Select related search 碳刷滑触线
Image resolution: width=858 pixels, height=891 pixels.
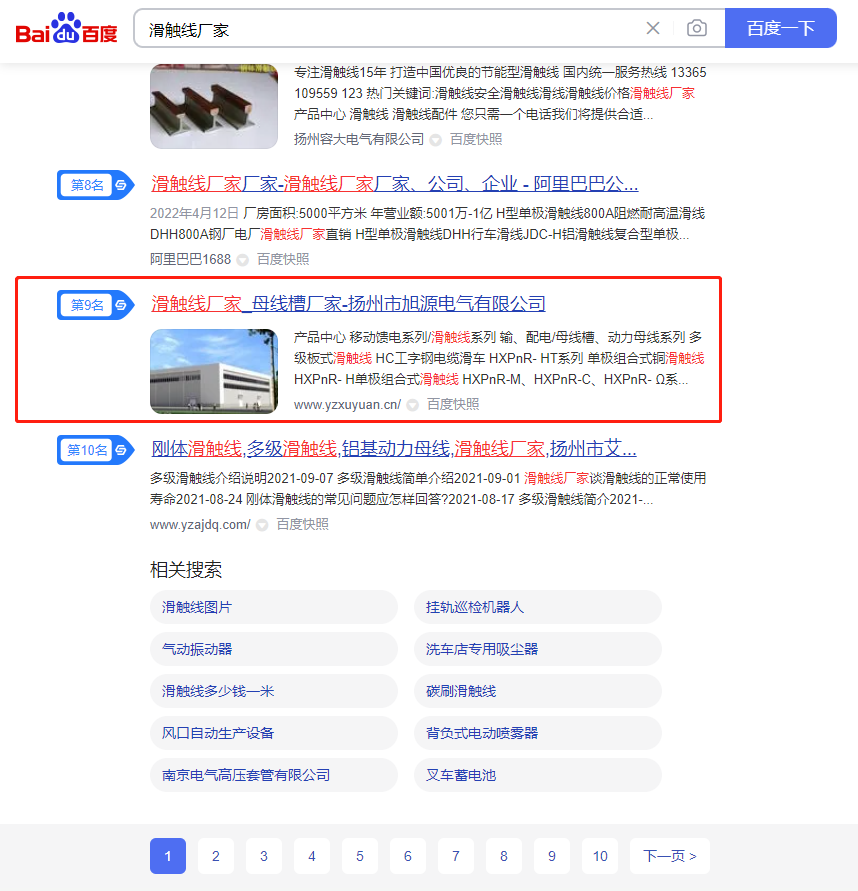(x=538, y=691)
